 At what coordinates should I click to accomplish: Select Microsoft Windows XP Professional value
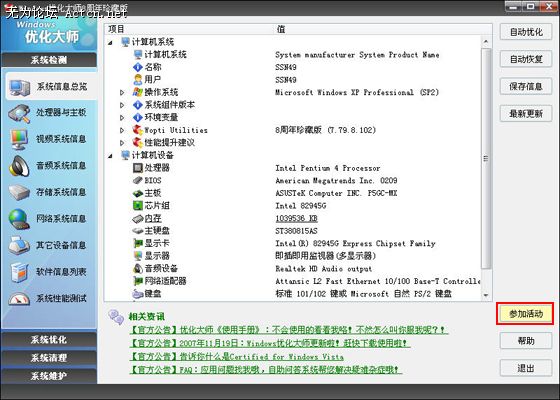pos(357,92)
